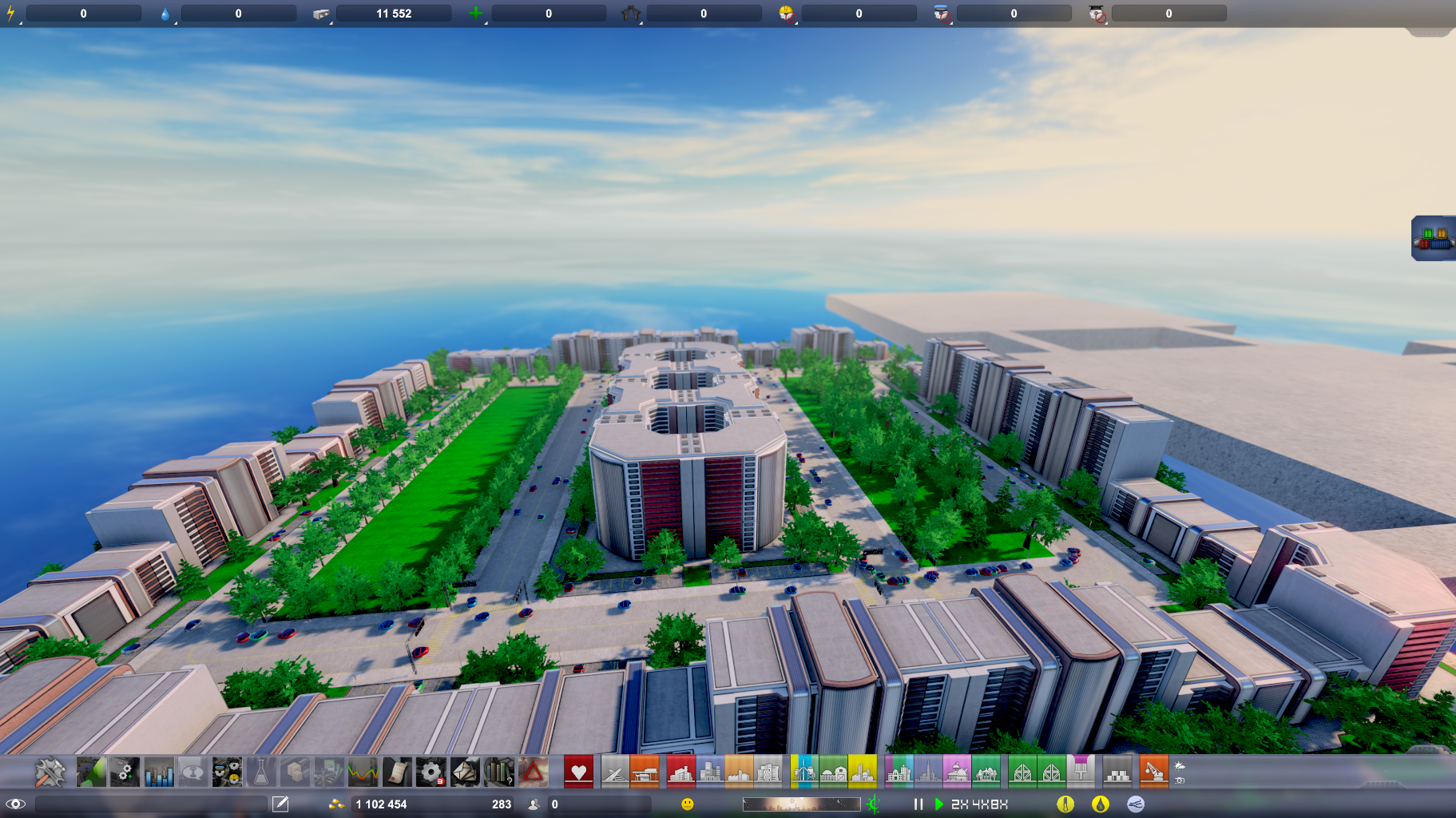Toggle the day-night cycle sun icon

pyautogui.click(x=873, y=804)
